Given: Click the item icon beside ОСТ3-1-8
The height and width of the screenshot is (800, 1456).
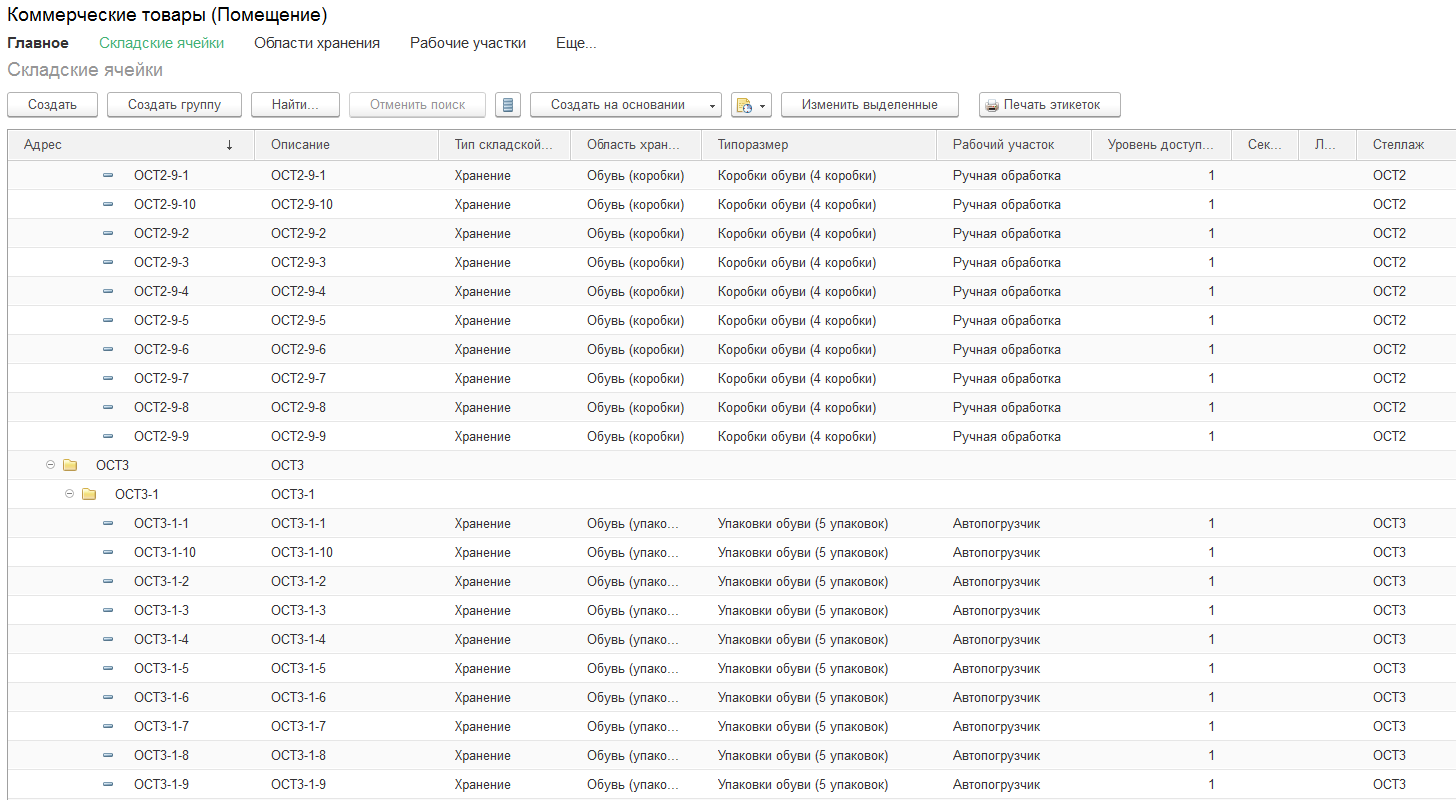Looking at the screenshot, I should [108, 756].
